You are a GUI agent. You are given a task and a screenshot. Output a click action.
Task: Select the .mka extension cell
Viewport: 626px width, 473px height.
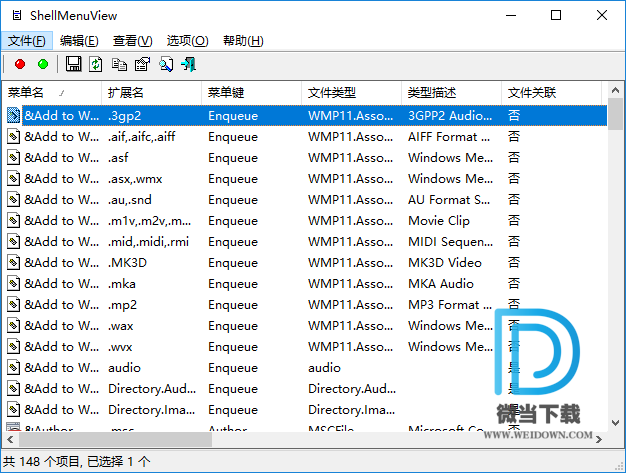122,284
